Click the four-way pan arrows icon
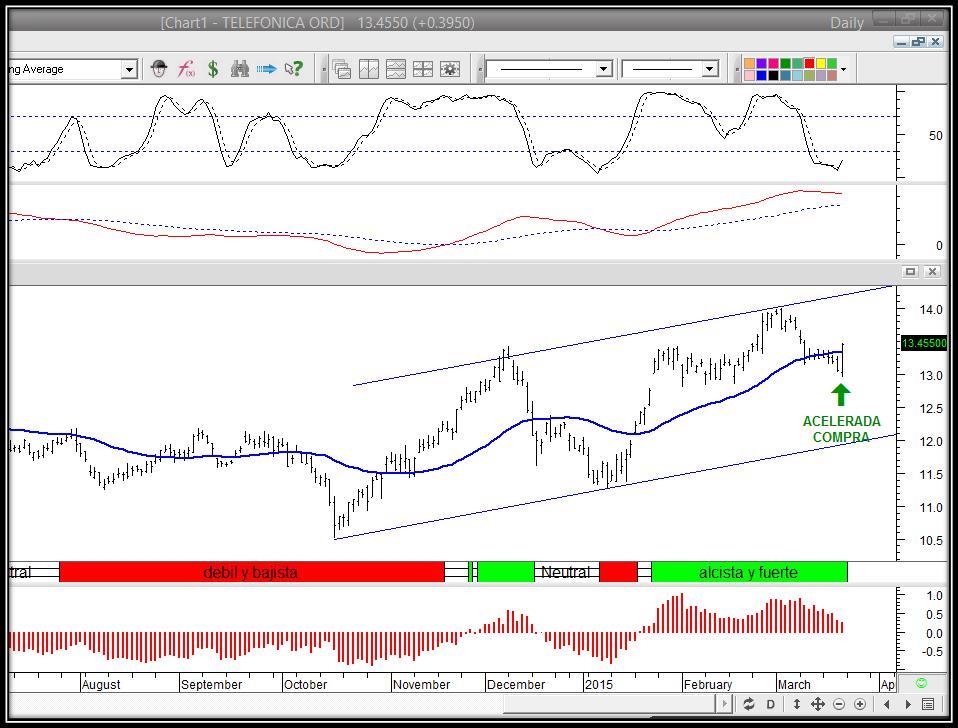958x728 pixels. tap(817, 704)
